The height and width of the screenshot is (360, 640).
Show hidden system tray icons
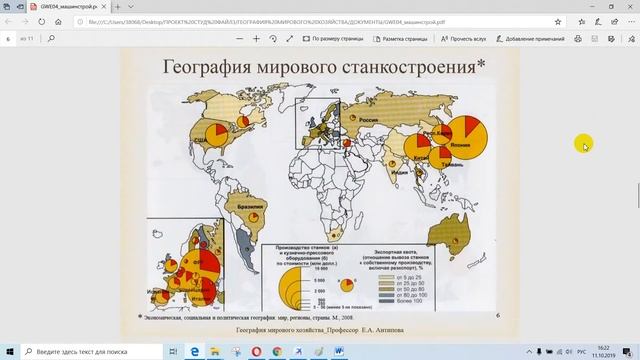pos(529,351)
